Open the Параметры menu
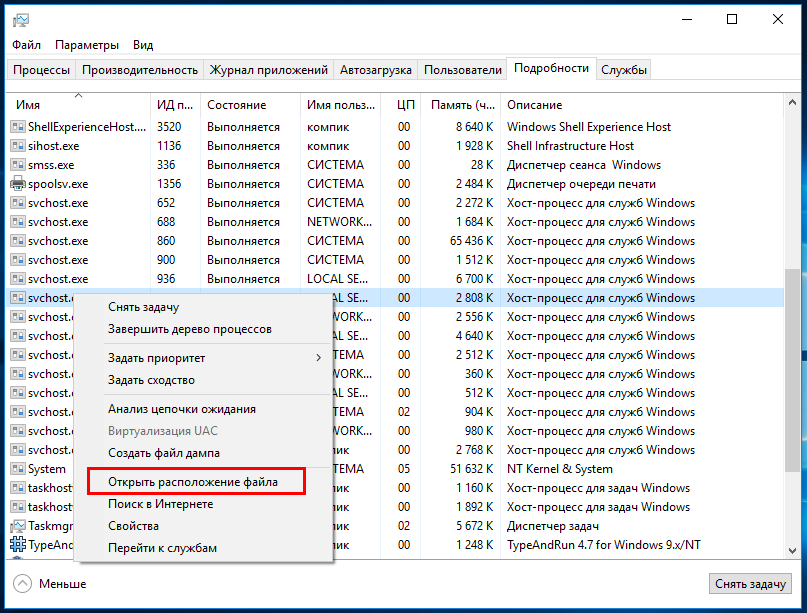 coord(86,45)
